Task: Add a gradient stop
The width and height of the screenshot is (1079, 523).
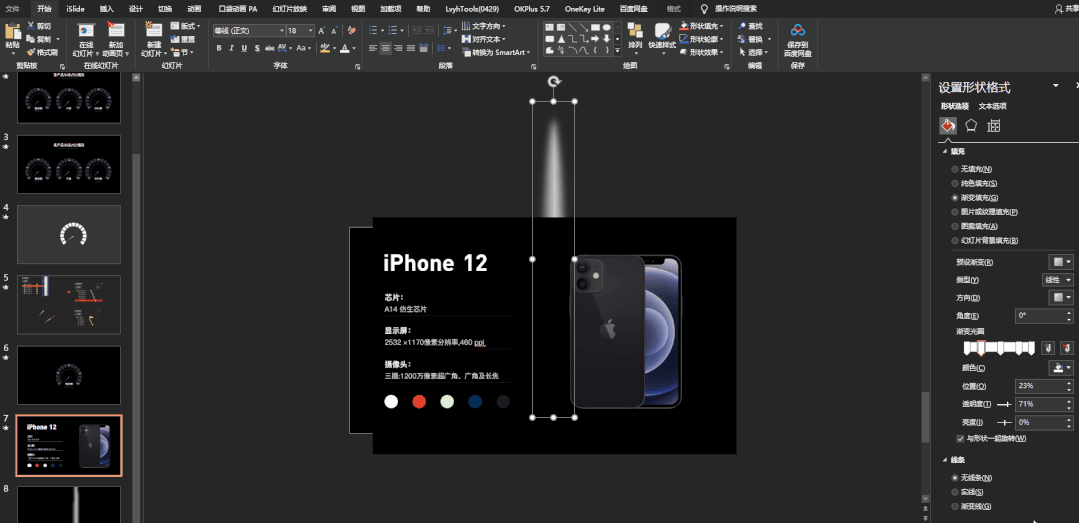Action: [x=1047, y=348]
